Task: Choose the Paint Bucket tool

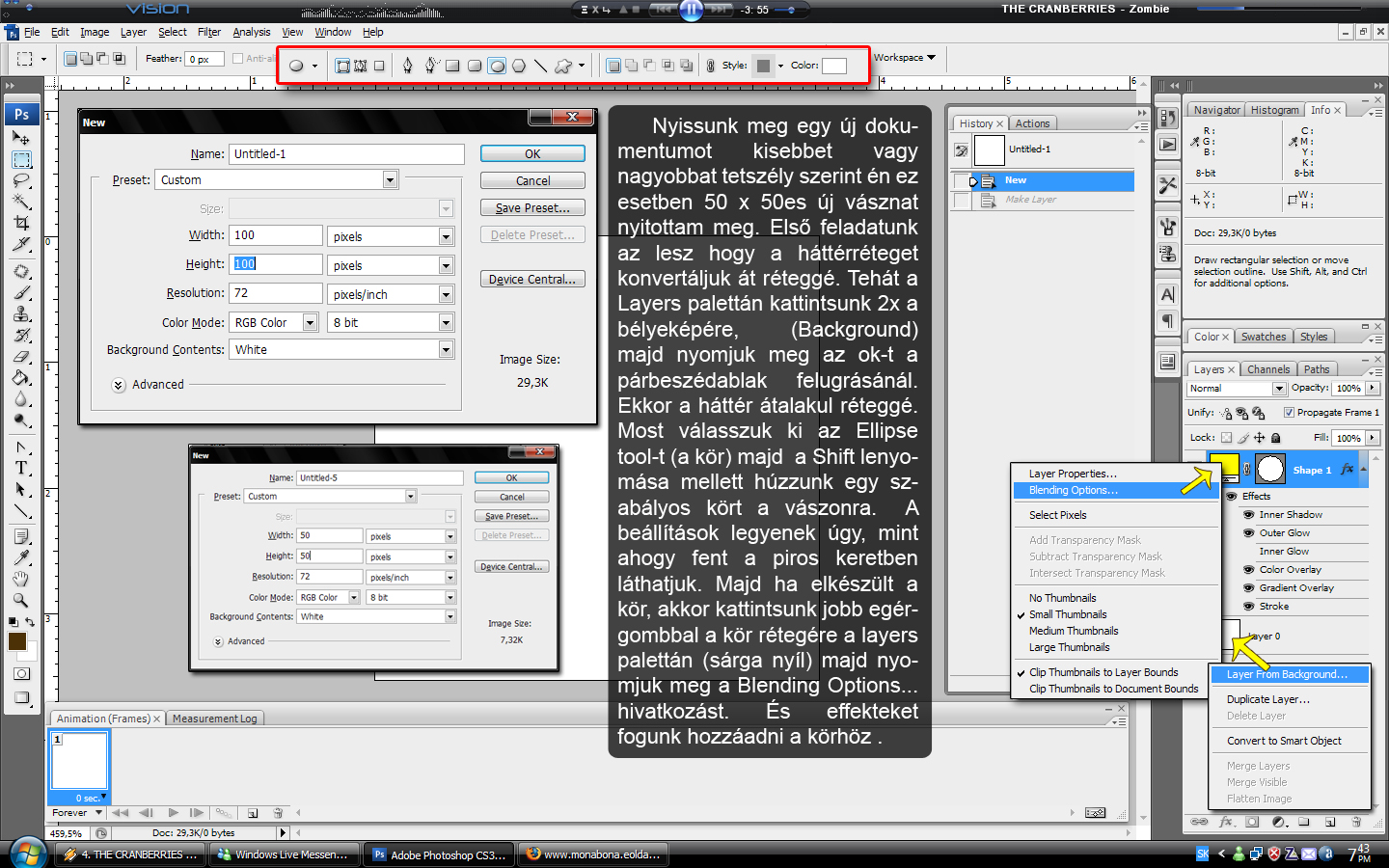Action: [x=21, y=378]
